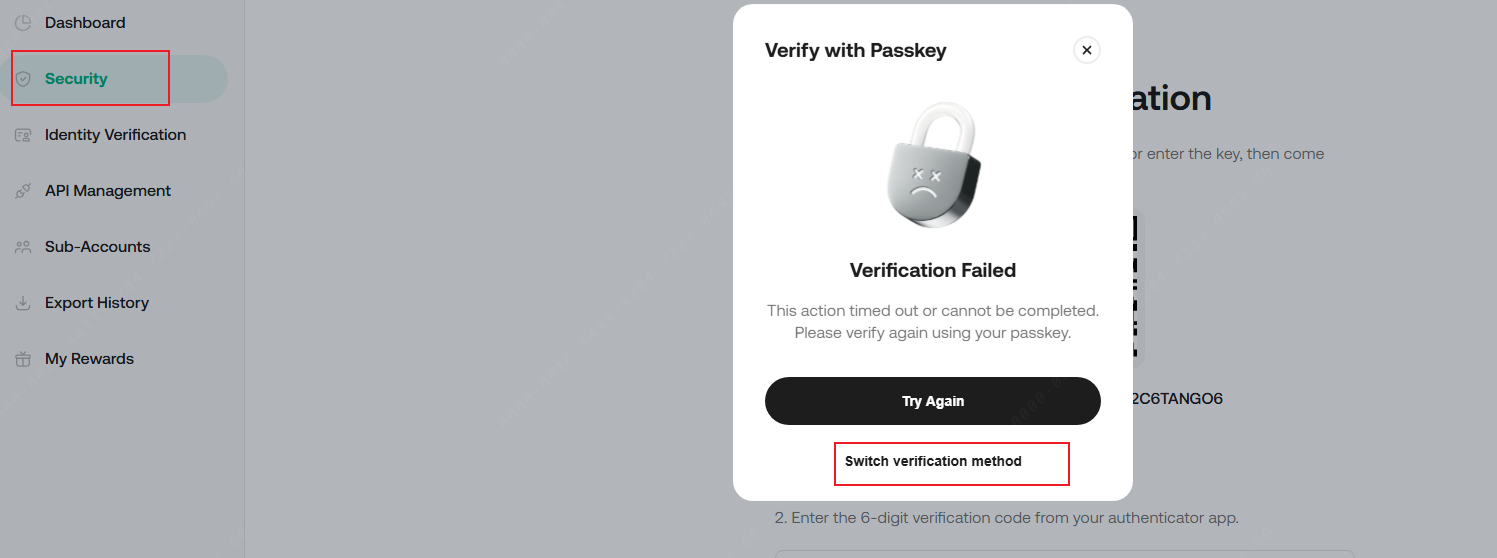The height and width of the screenshot is (558, 1497).
Task: Click Switch verification method link
Action: point(933,462)
